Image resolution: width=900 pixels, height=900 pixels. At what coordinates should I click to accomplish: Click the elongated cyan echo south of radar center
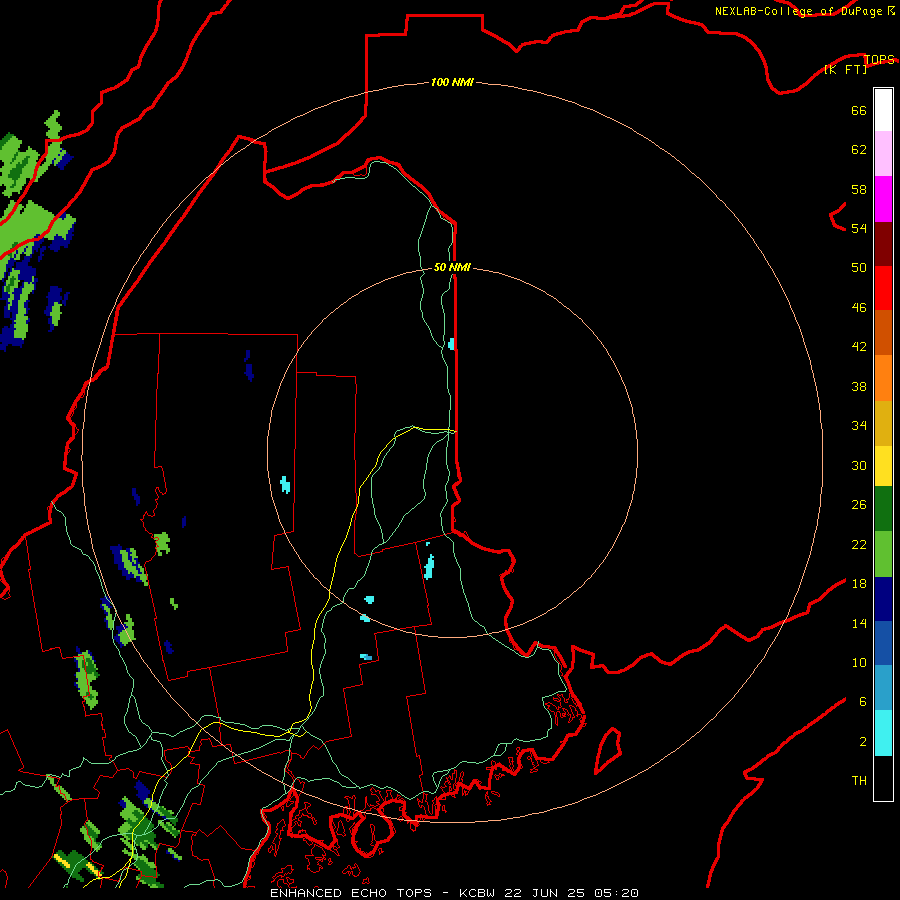pyautogui.click(x=429, y=567)
